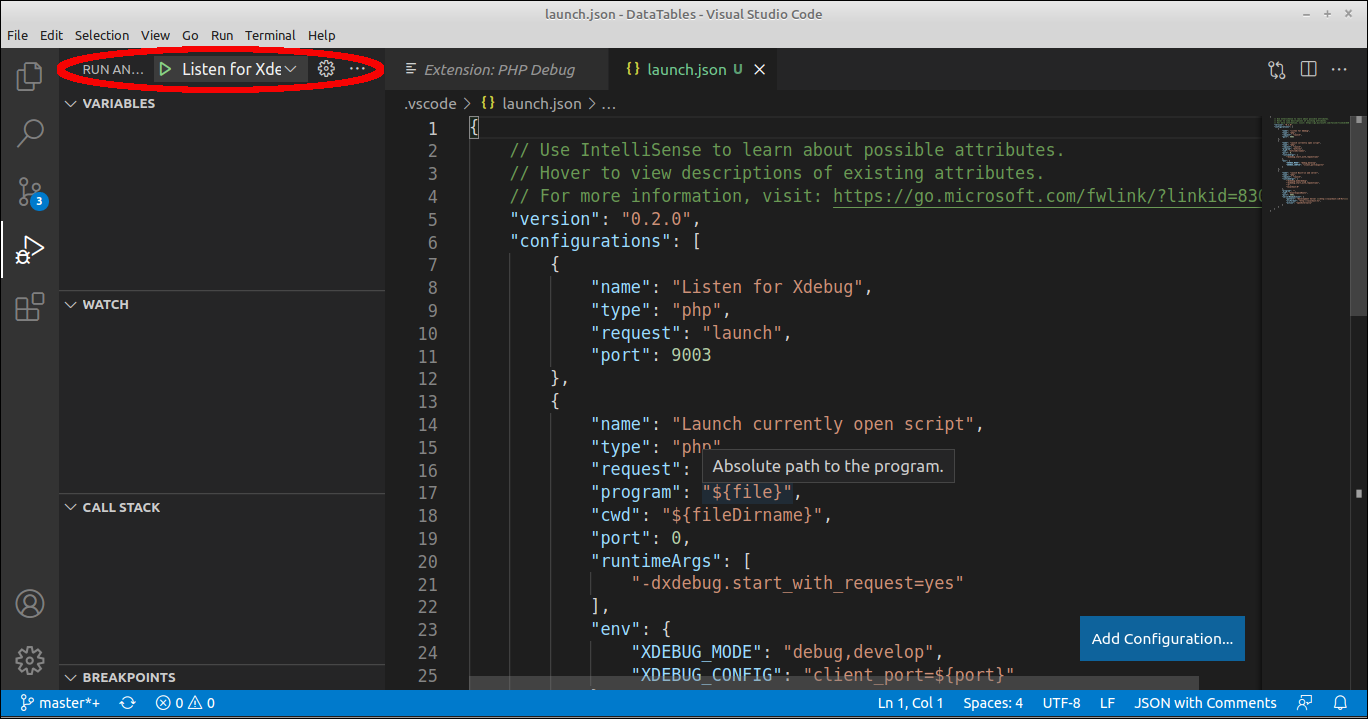Image resolution: width=1368 pixels, height=719 pixels.
Task: Open the Manage settings gear icon
Action: [29, 661]
